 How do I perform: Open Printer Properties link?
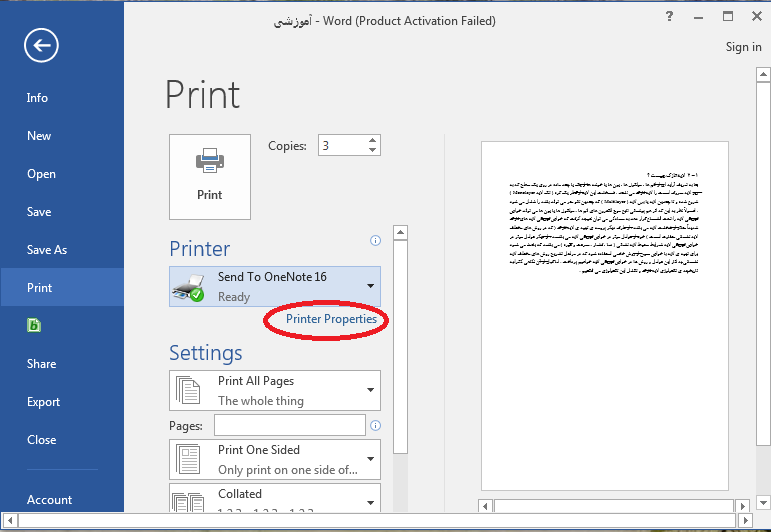coord(331,319)
